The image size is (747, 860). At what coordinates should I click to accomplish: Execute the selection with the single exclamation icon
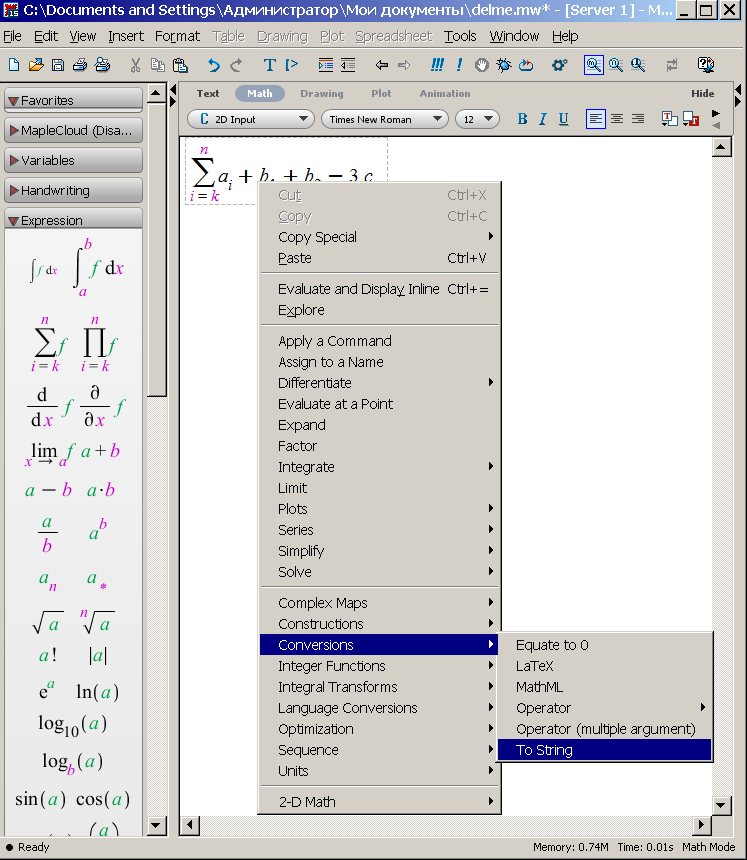click(459, 65)
